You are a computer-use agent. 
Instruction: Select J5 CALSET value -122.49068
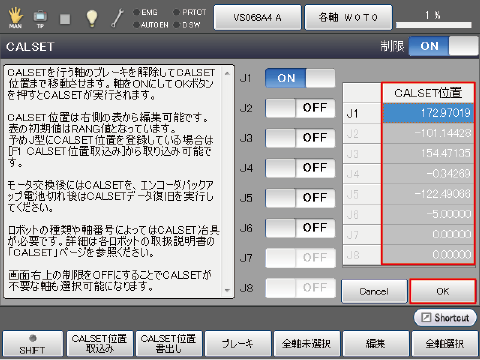pos(428,194)
